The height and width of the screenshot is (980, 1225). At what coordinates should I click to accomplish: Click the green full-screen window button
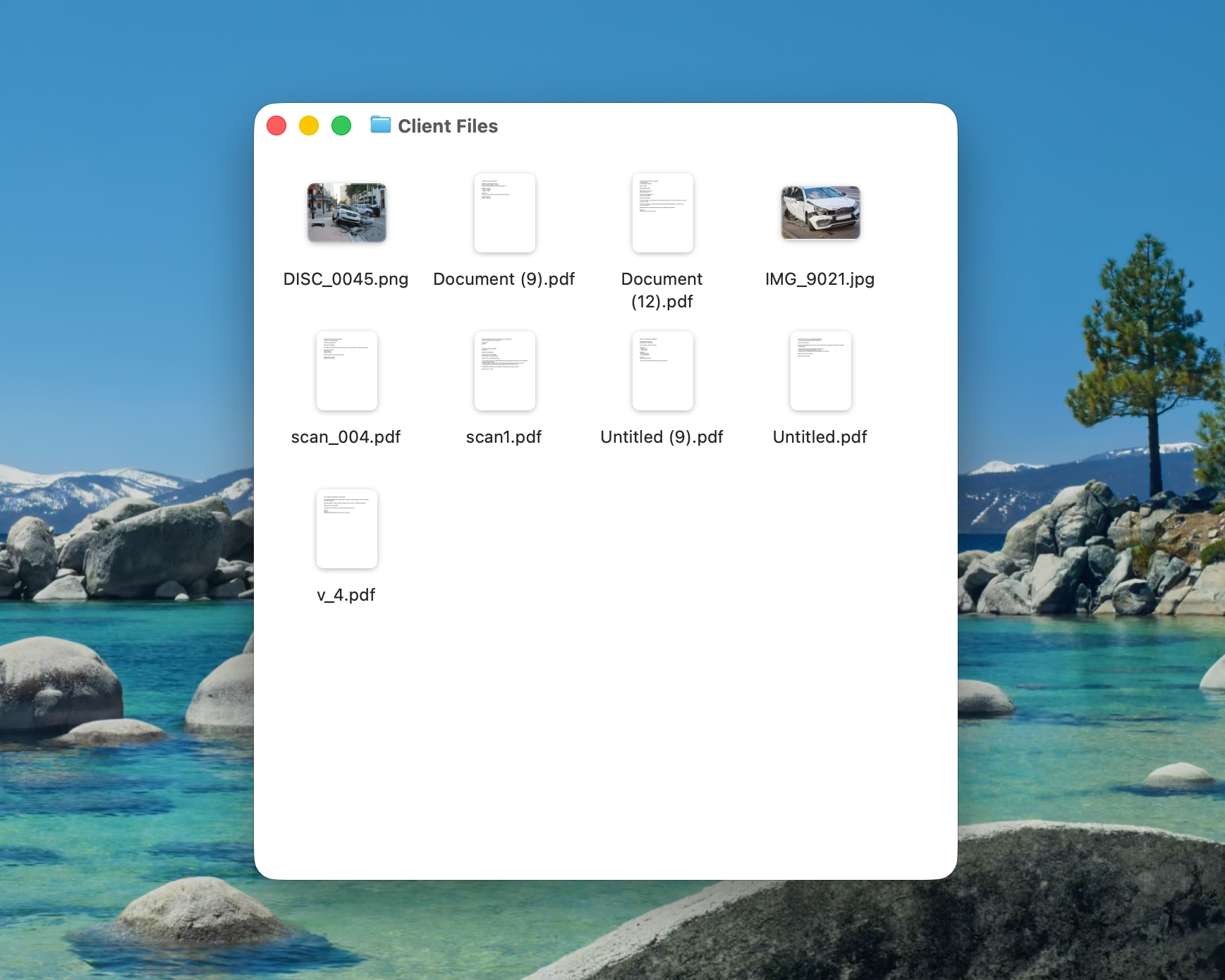341,125
